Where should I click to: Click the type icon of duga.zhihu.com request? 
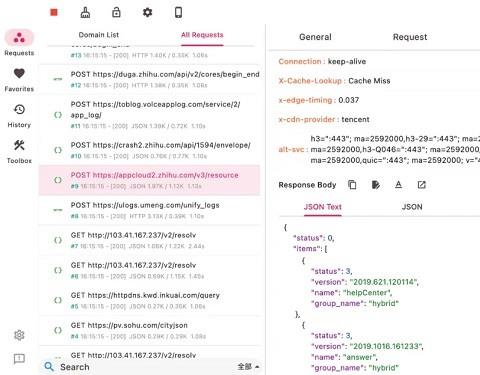coord(58,79)
